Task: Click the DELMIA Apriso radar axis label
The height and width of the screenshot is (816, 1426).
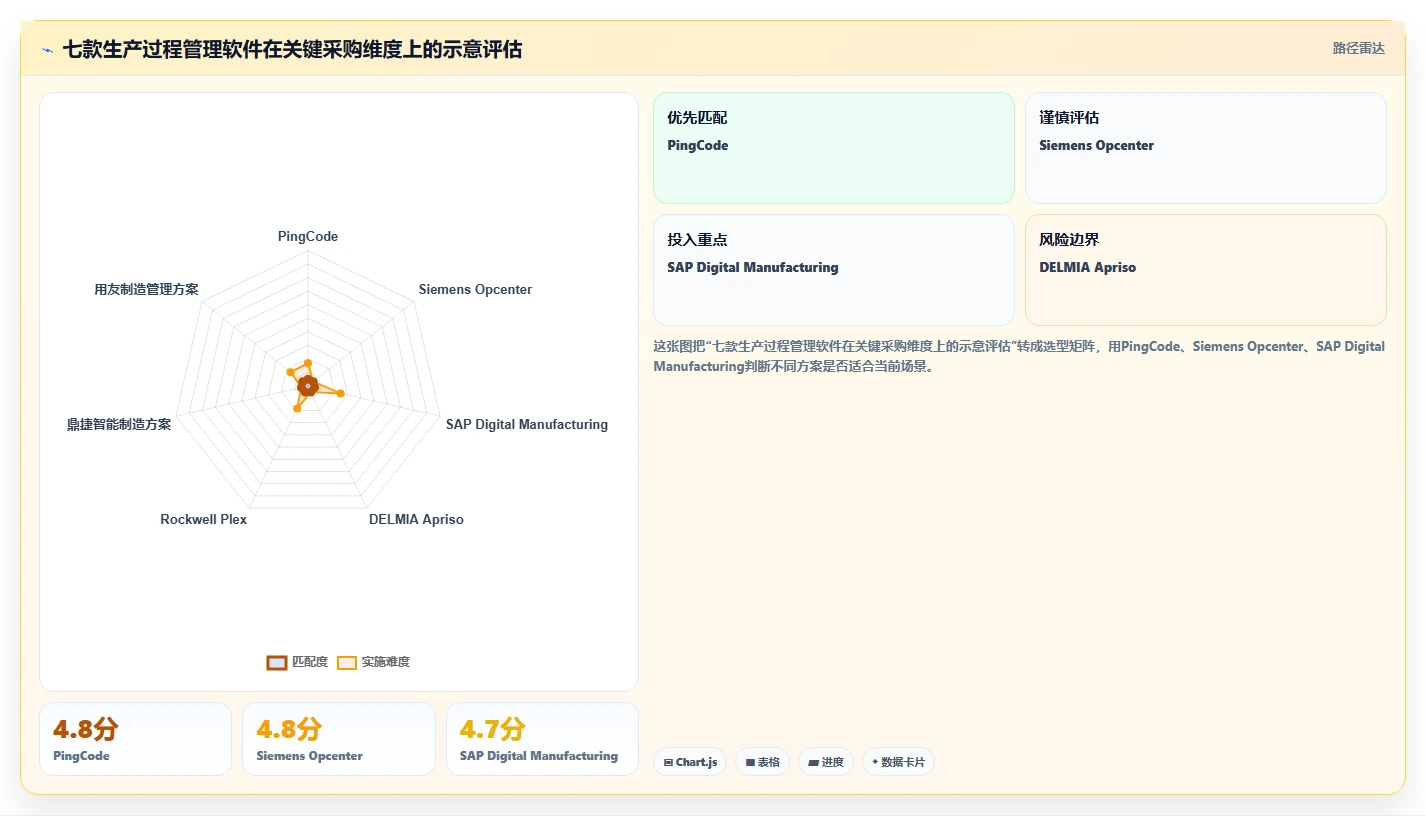Action: coord(416,520)
